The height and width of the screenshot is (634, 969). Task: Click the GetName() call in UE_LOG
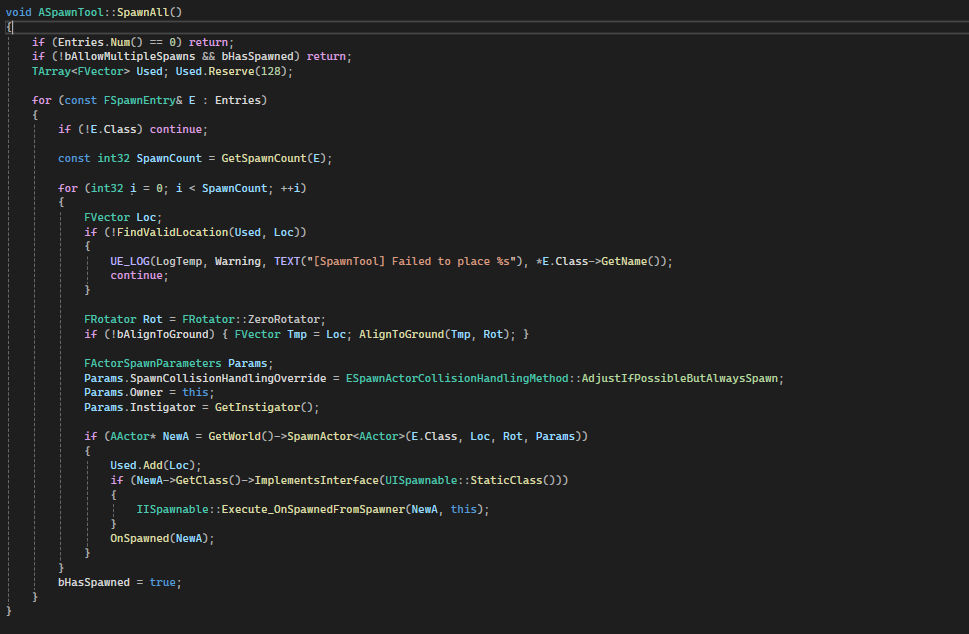(x=630, y=261)
